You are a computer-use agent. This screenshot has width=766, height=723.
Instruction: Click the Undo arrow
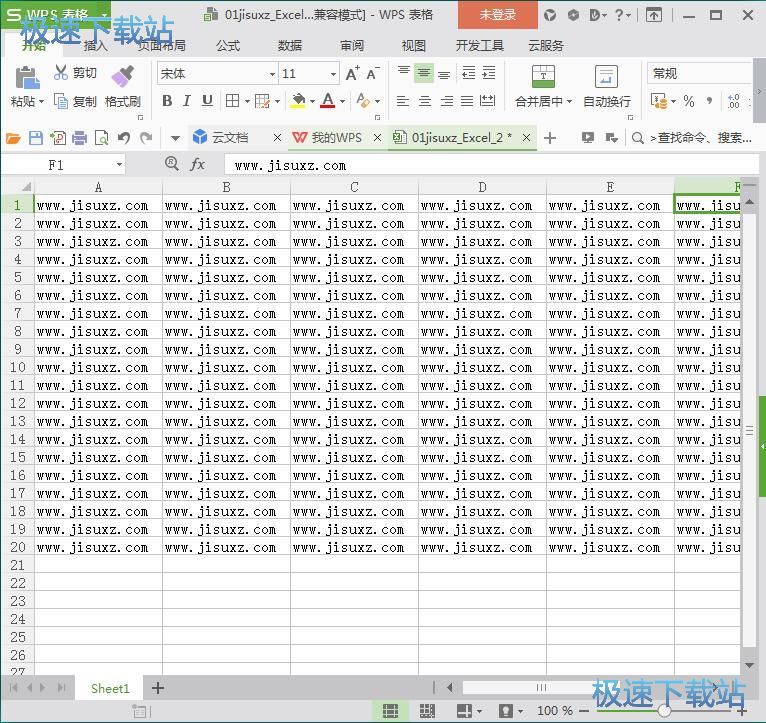pos(124,138)
